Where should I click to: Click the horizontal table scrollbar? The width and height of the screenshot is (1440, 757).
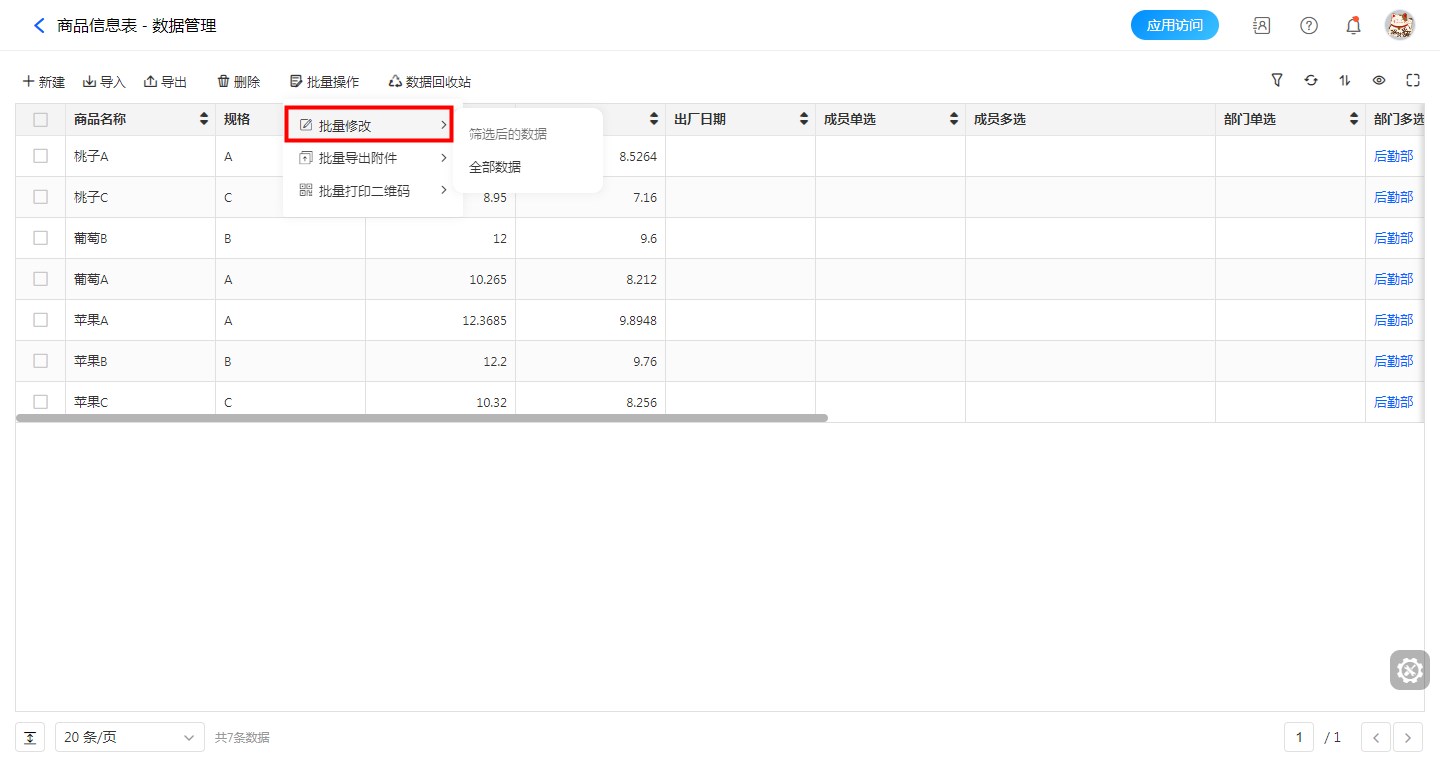pos(421,418)
